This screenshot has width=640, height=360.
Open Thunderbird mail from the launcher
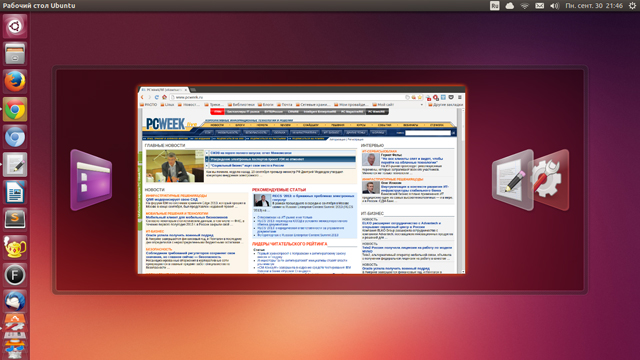click(15, 302)
